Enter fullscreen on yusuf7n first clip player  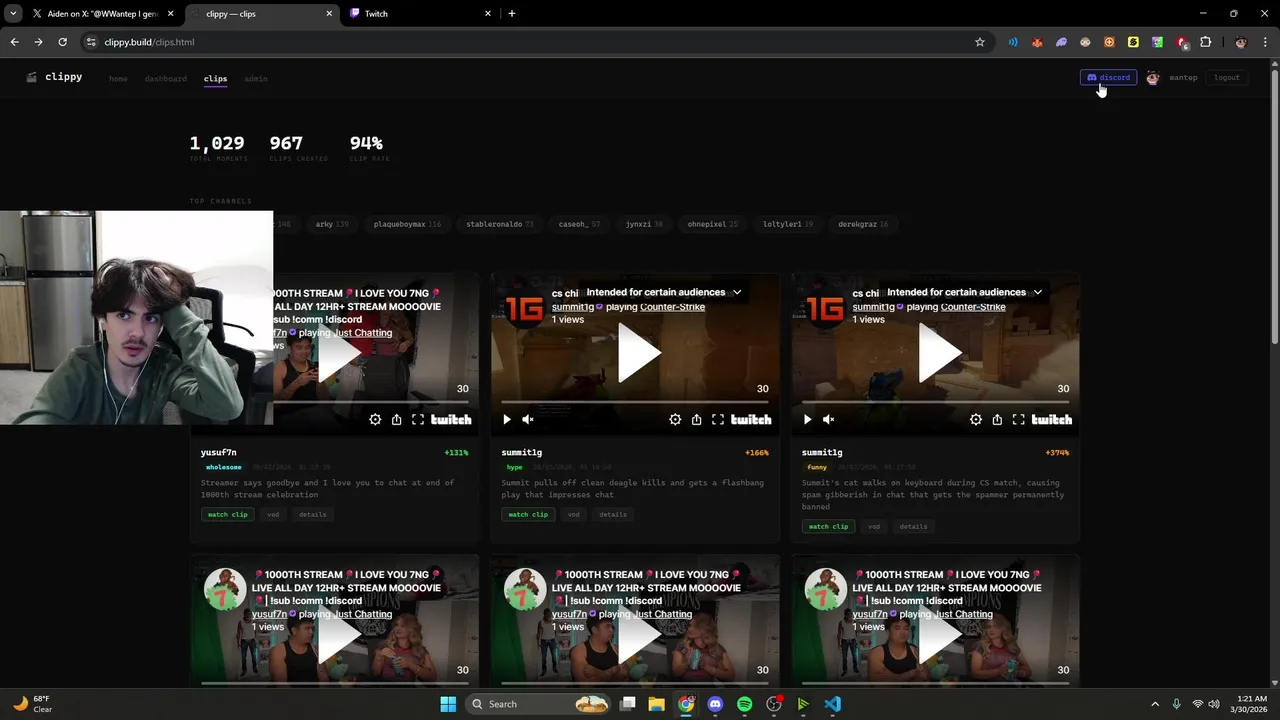[418, 420]
